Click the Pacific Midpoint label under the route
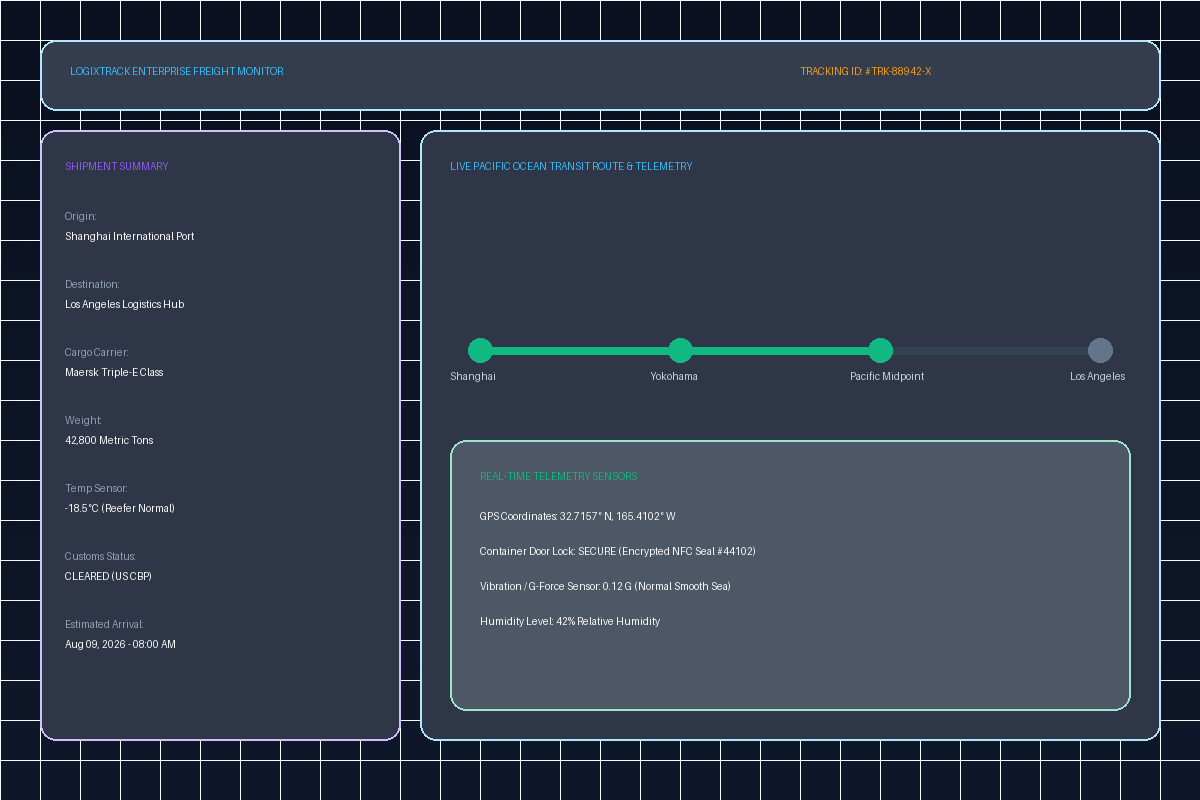1200x800 pixels. (x=887, y=376)
